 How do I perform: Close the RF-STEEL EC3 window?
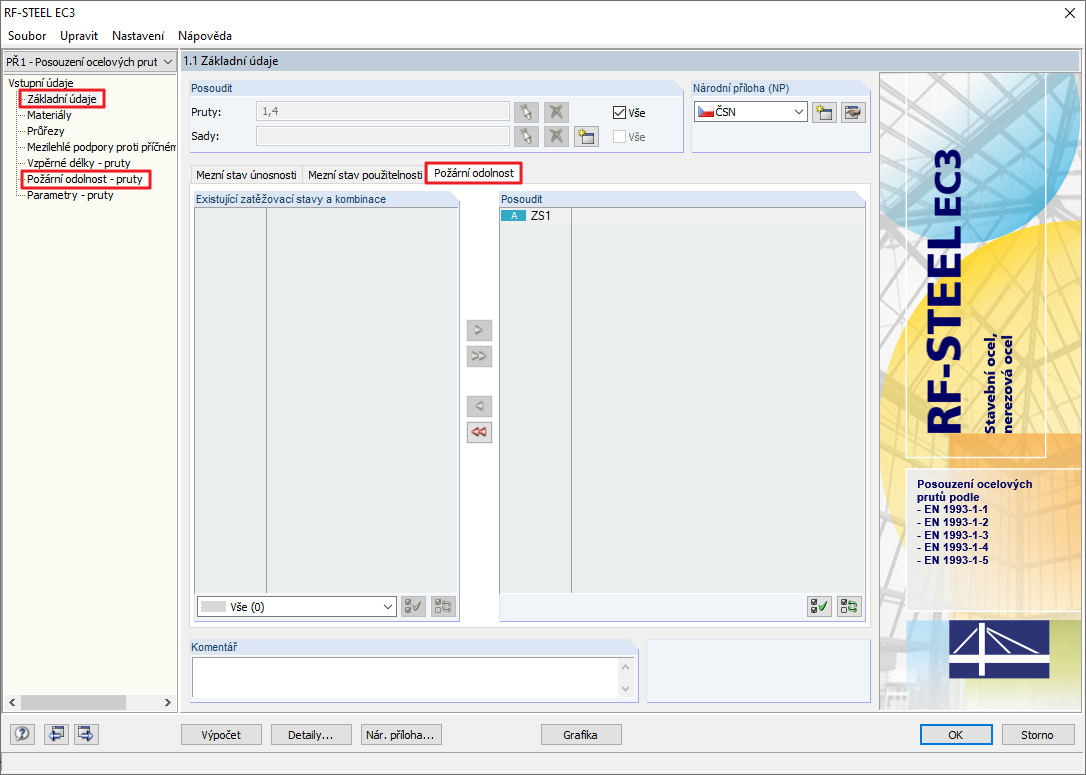click(x=1069, y=13)
